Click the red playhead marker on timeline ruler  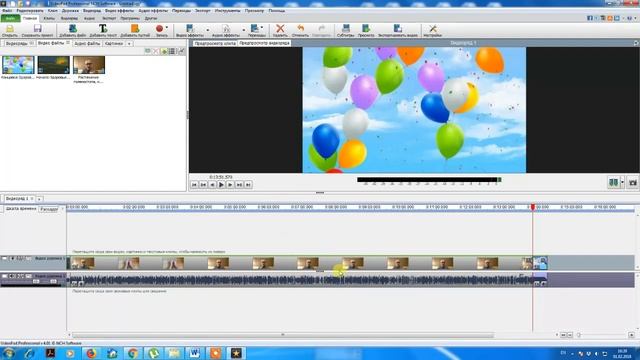click(x=533, y=207)
